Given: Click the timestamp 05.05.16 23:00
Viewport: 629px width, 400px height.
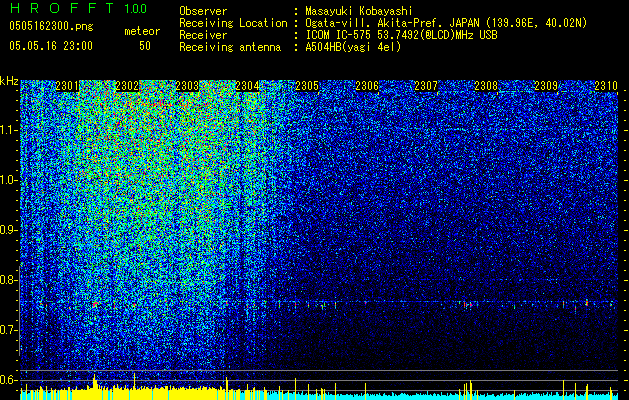Looking at the screenshot, I should (51, 46).
